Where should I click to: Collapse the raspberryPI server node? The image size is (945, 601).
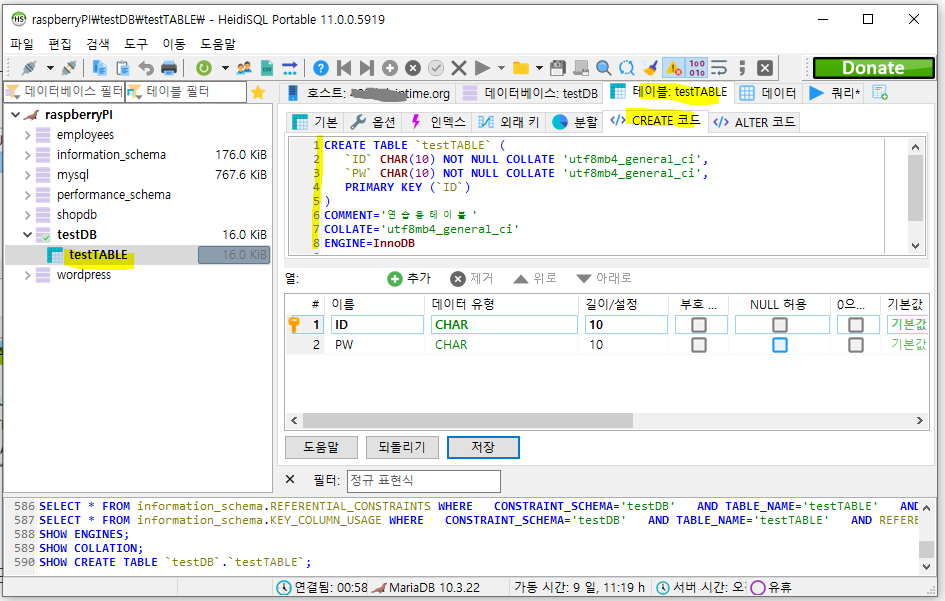(x=16, y=115)
